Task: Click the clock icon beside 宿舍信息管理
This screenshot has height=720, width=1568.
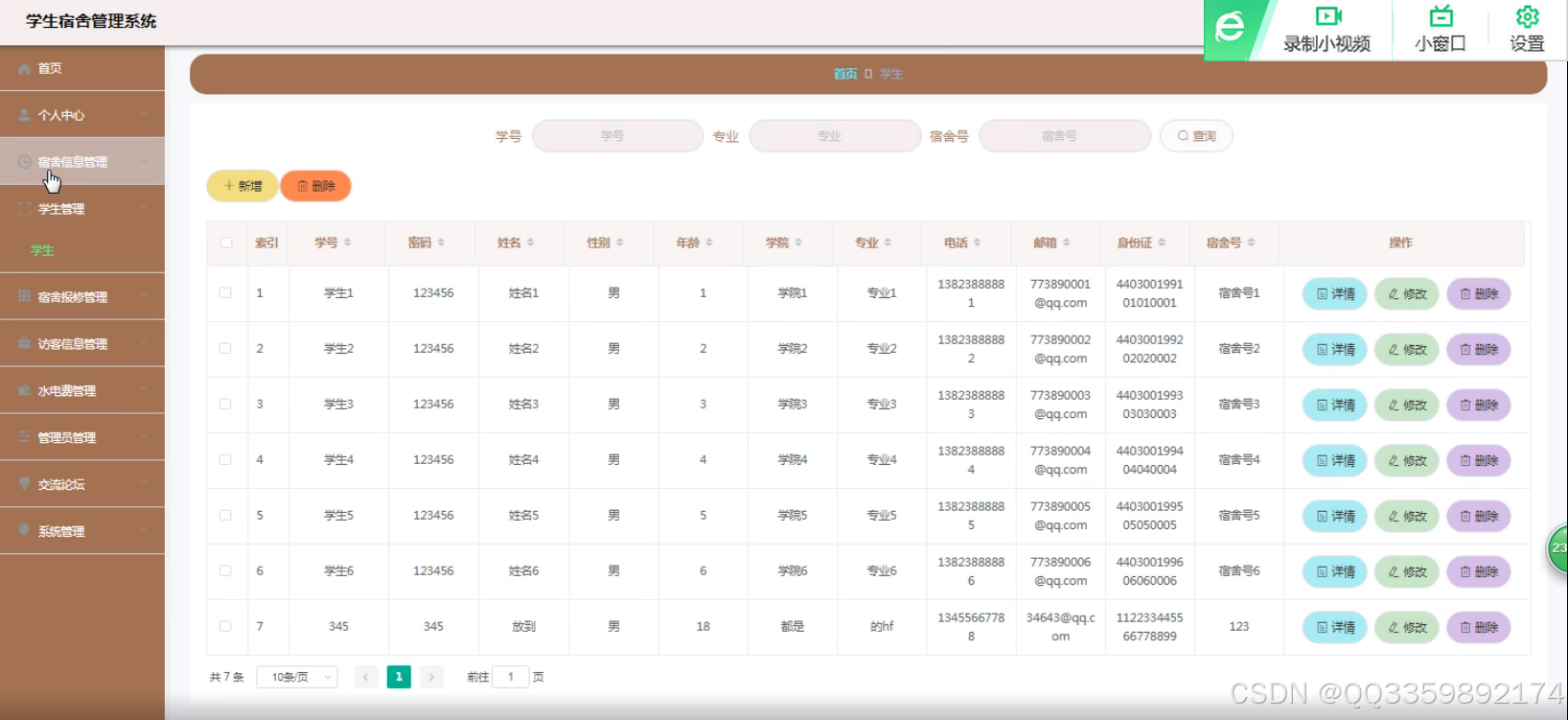Action: click(25, 162)
